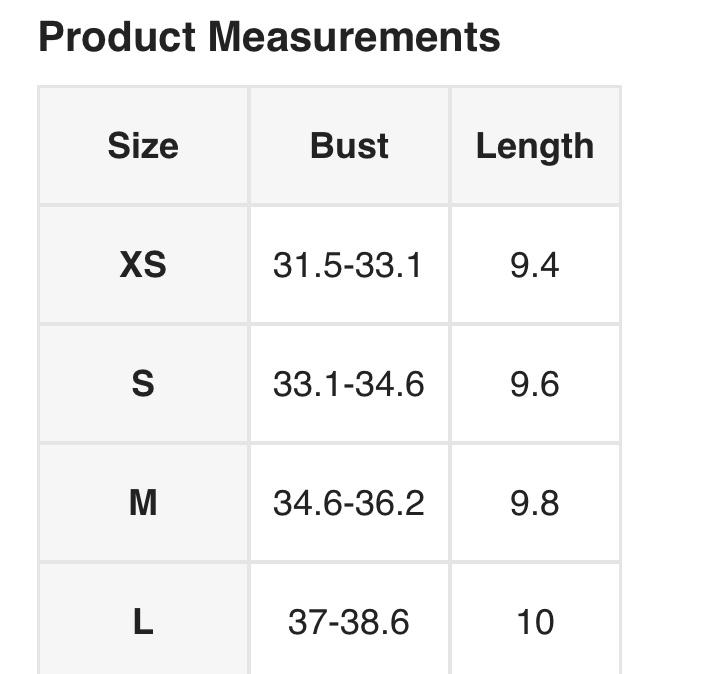Viewport: 712px width, 674px height.
Task: Select the M bust cell 34.6-36.2
Action: 348,503
